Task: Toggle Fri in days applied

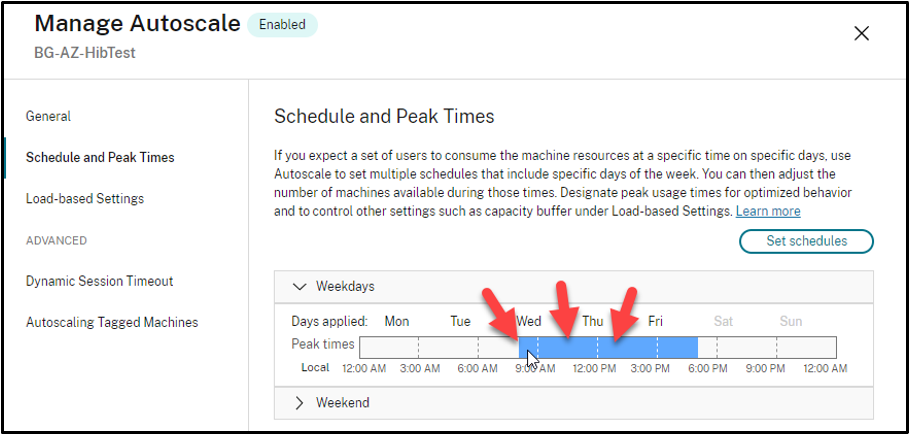Action: 655,321
